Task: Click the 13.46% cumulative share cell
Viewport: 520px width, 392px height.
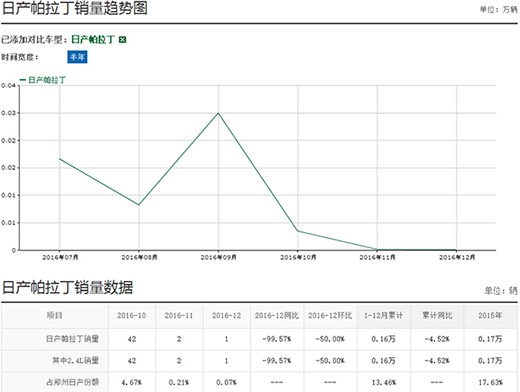Action: tap(384, 382)
